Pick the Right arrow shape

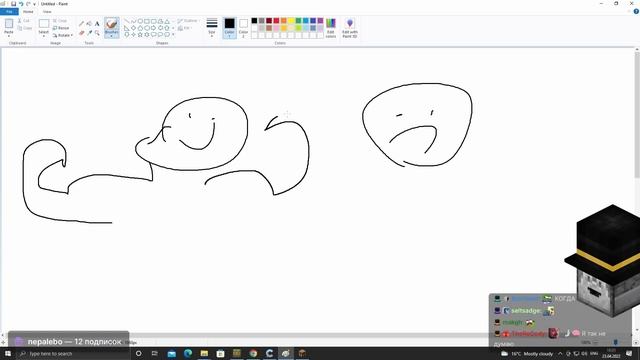click(153, 28)
